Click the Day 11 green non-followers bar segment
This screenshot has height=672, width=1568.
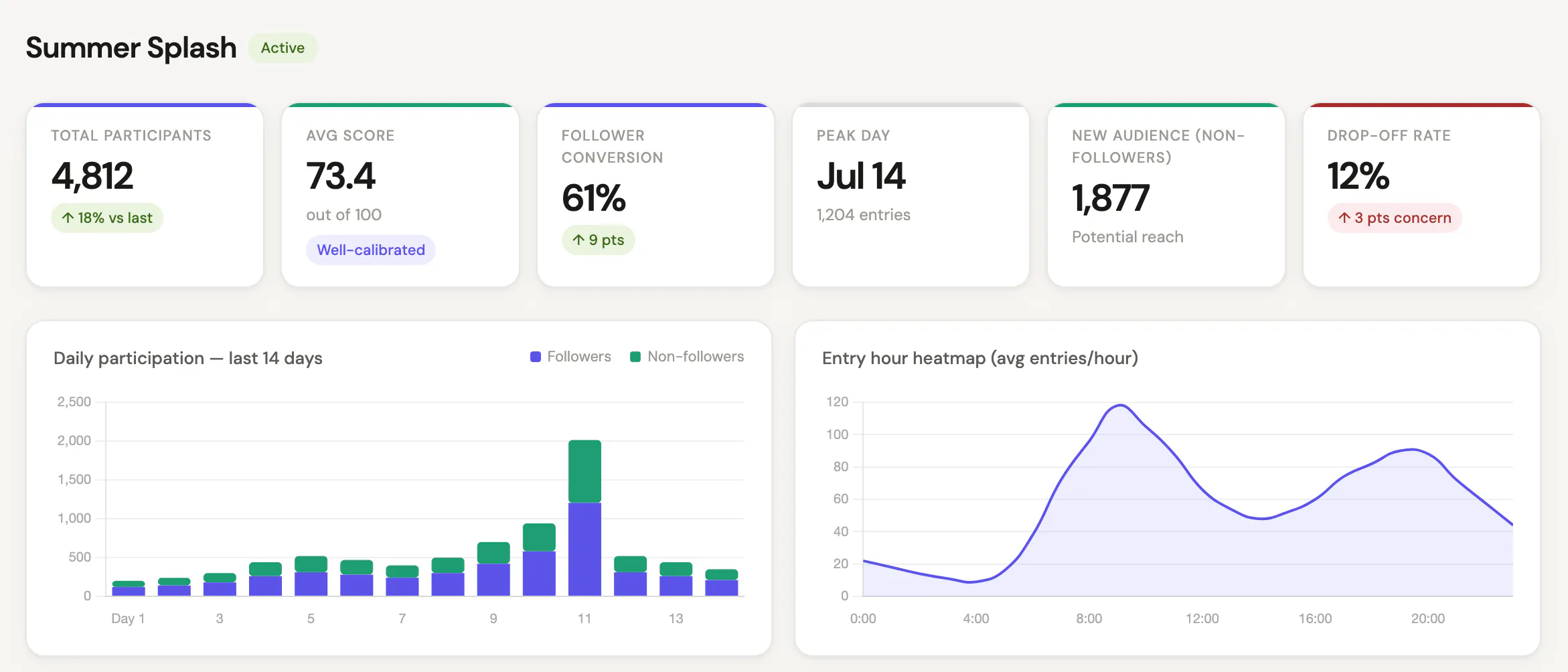point(584,471)
